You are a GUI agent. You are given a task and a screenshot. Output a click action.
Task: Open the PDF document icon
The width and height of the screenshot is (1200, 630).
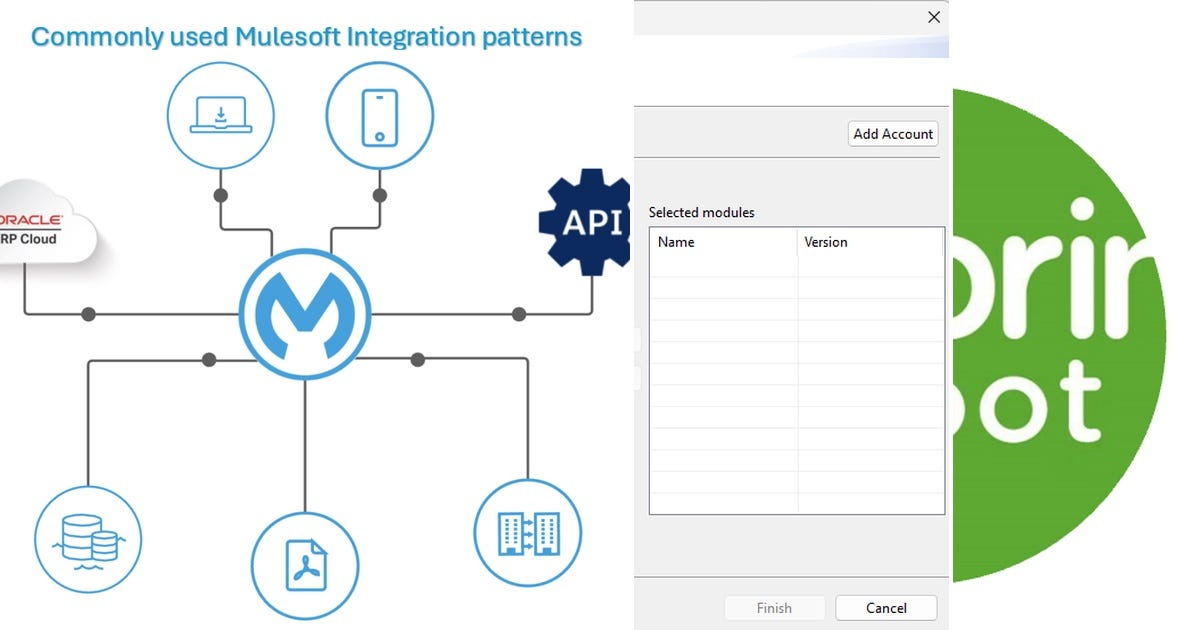pos(307,565)
